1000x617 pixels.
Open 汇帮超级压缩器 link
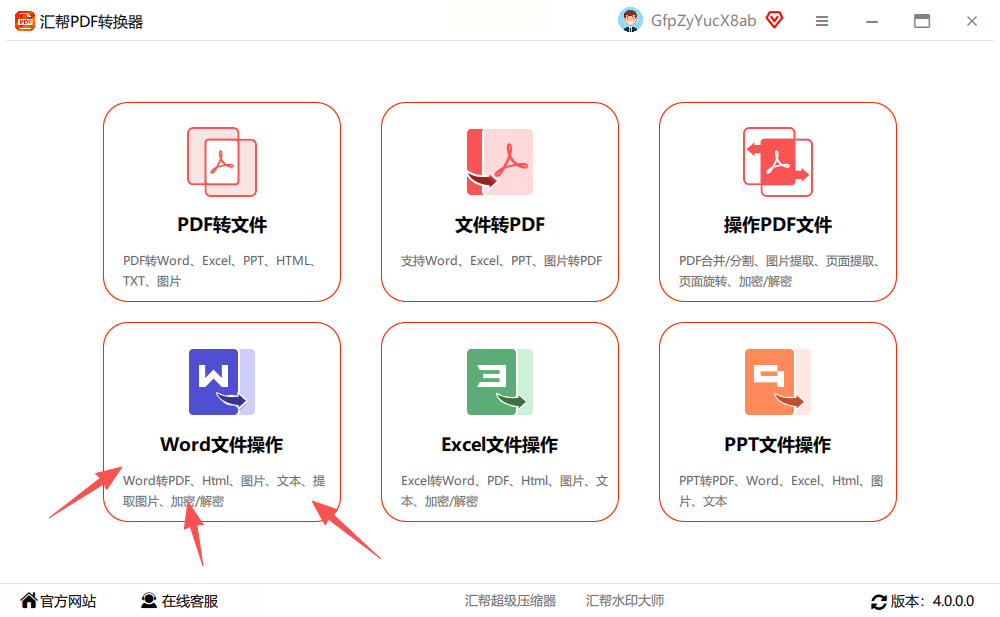coord(510,601)
